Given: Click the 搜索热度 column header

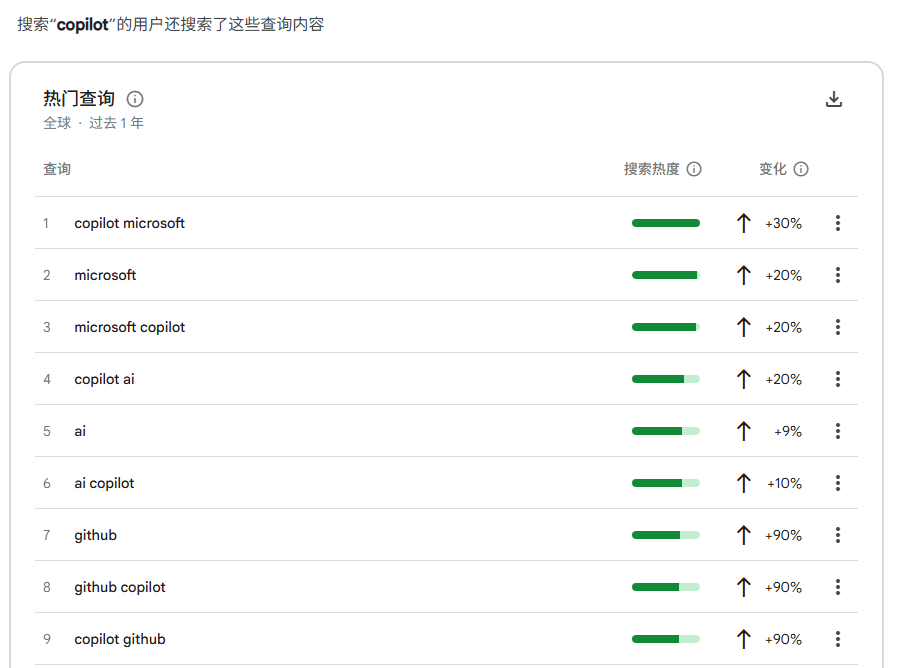Looking at the screenshot, I should coord(652,169).
